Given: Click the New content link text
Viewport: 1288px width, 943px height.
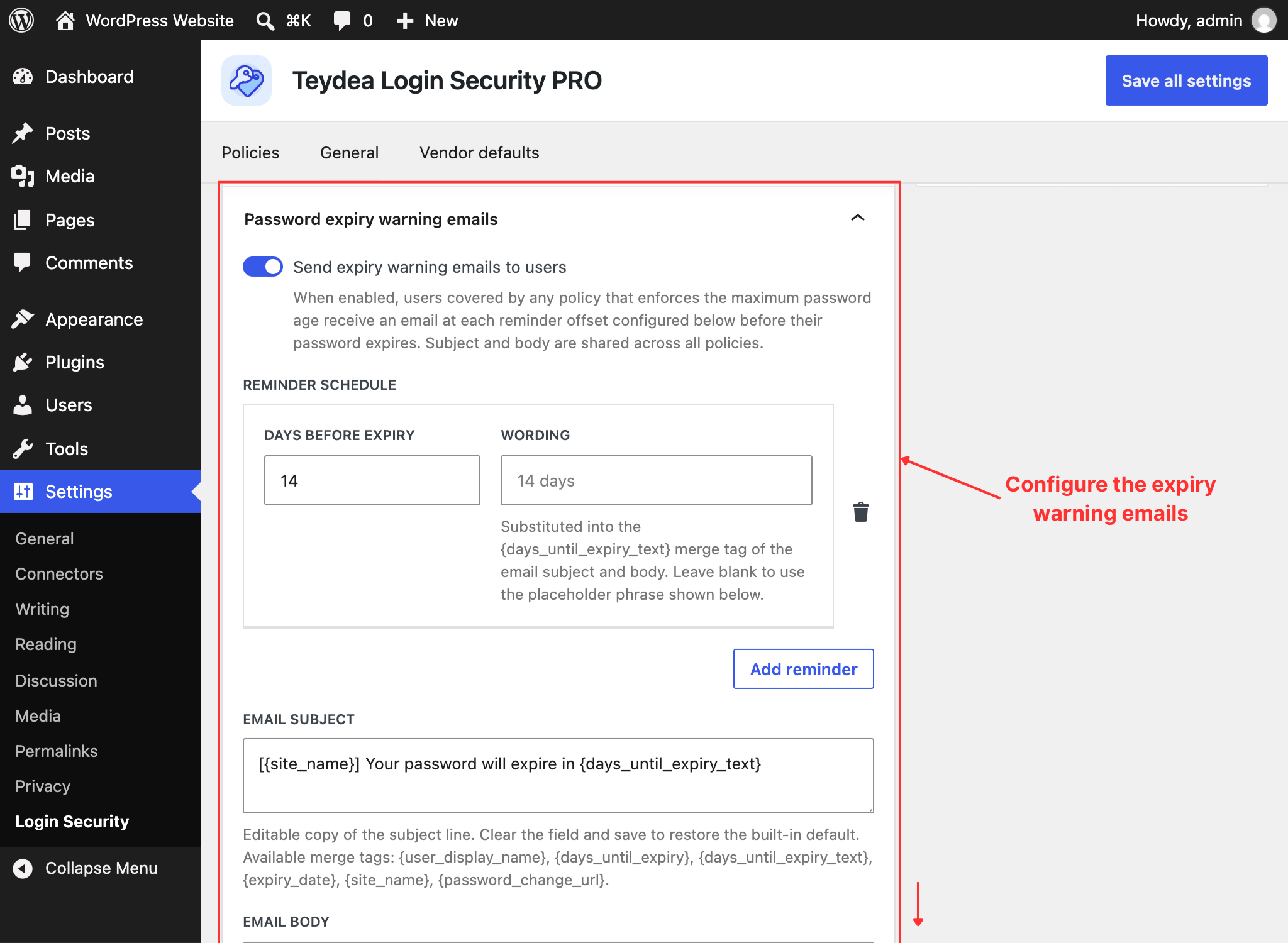Looking at the screenshot, I should [441, 21].
